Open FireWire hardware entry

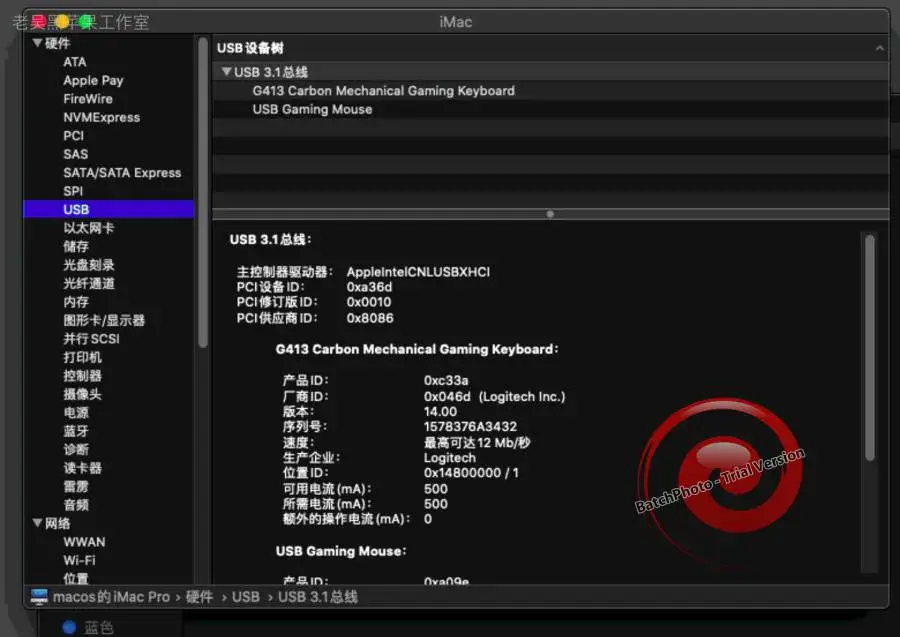pos(88,99)
